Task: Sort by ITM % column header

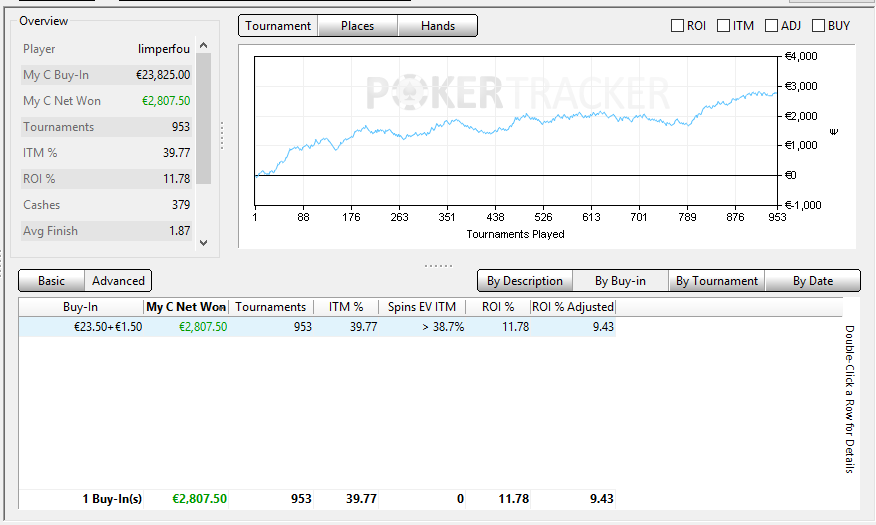Action: coord(346,307)
